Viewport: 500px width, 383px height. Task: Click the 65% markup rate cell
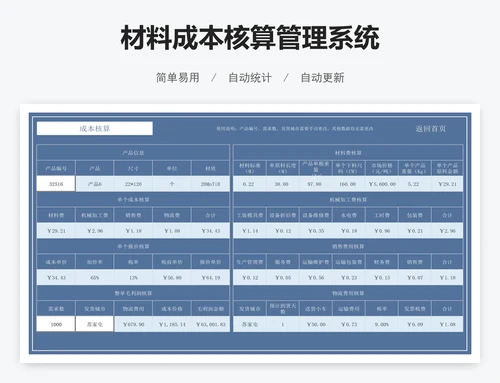(95, 278)
